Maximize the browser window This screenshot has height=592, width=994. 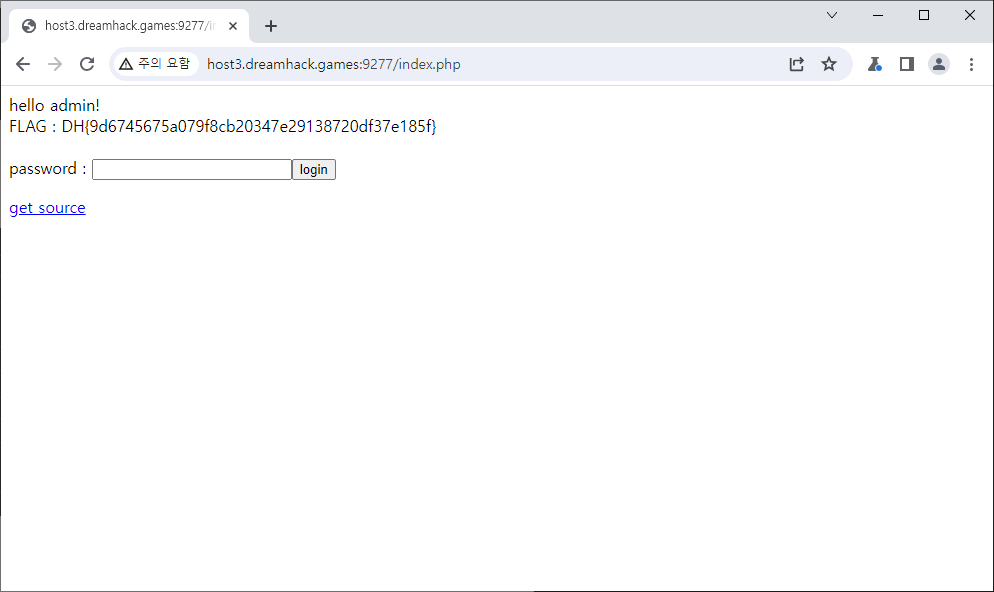click(924, 15)
